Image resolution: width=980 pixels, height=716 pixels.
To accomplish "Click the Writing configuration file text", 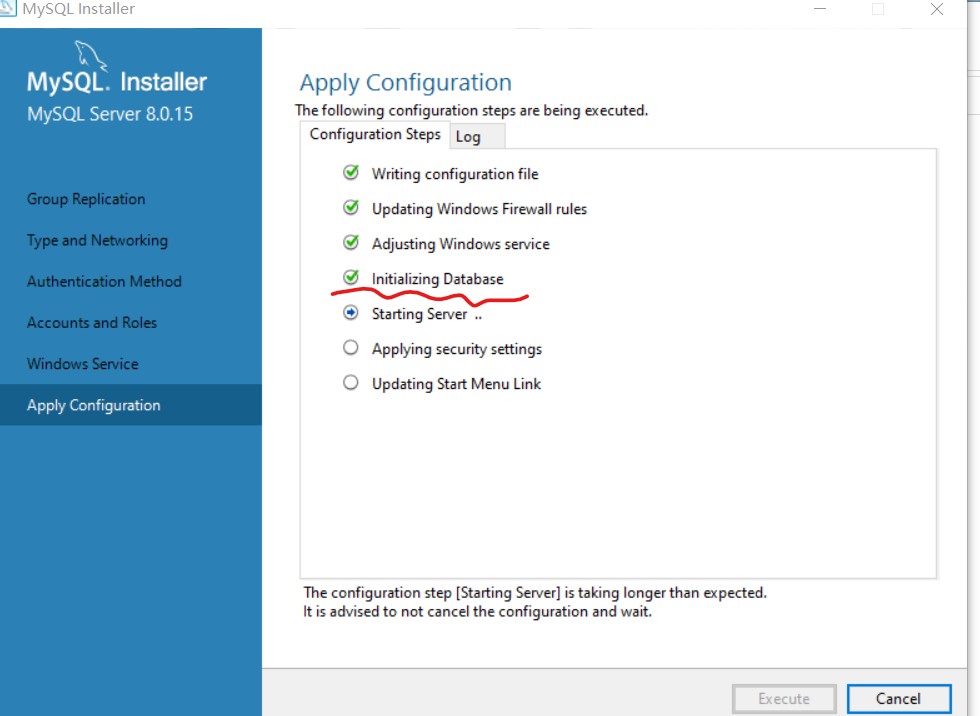I will click(x=455, y=174).
